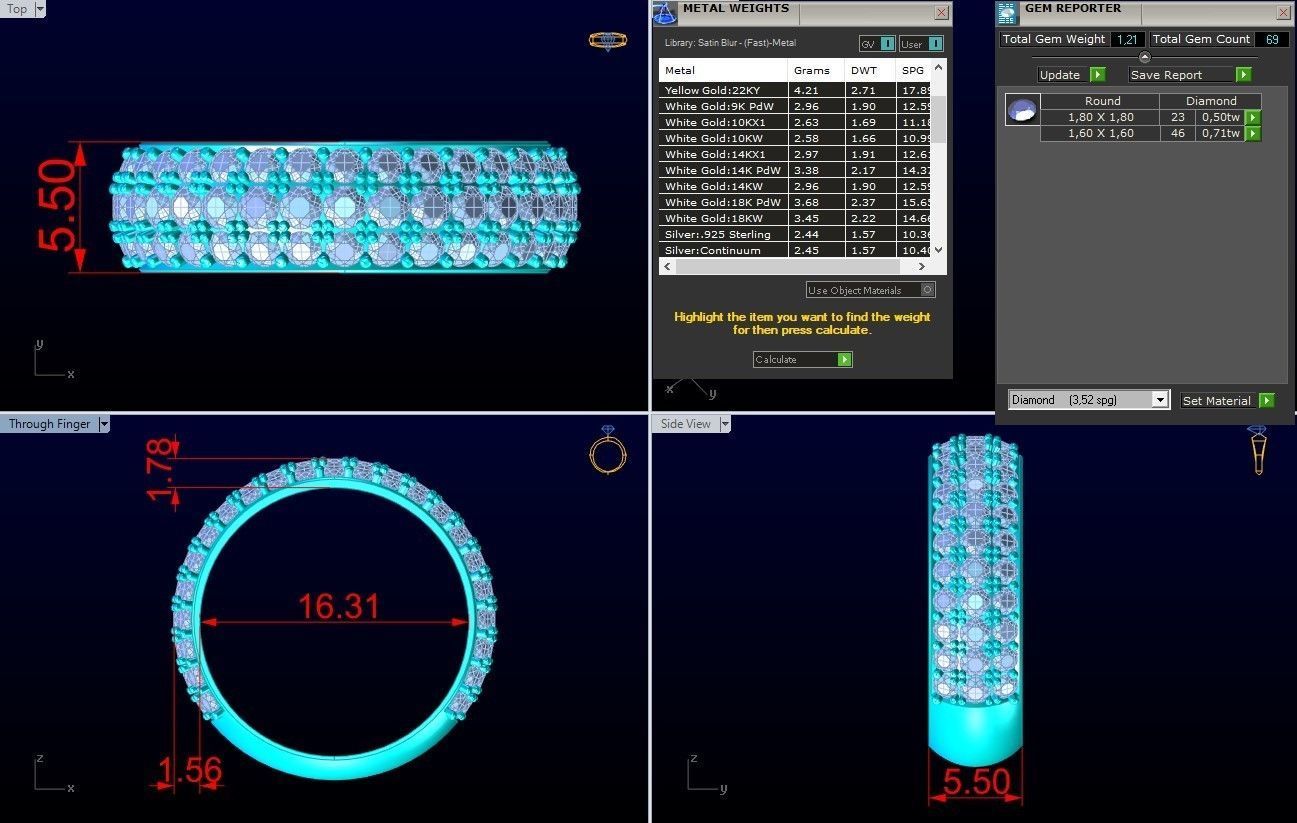Click the 5.50 dimension in Side View
The height and width of the screenshot is (823, 1297).
point(976,782)
